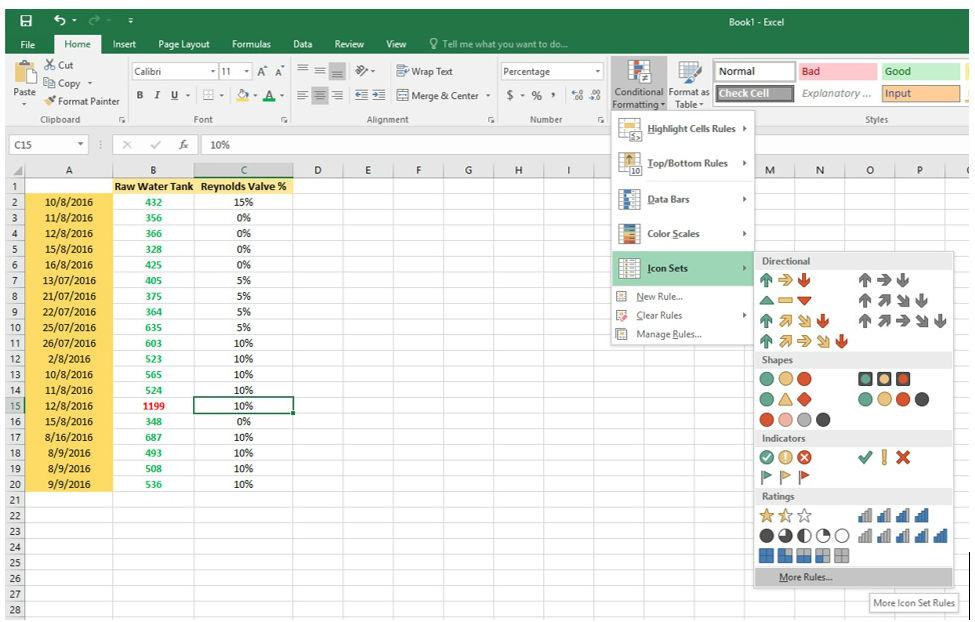Toggle align left
The width and height of the screenshot is (975, 622).
[x=303, y=96]
